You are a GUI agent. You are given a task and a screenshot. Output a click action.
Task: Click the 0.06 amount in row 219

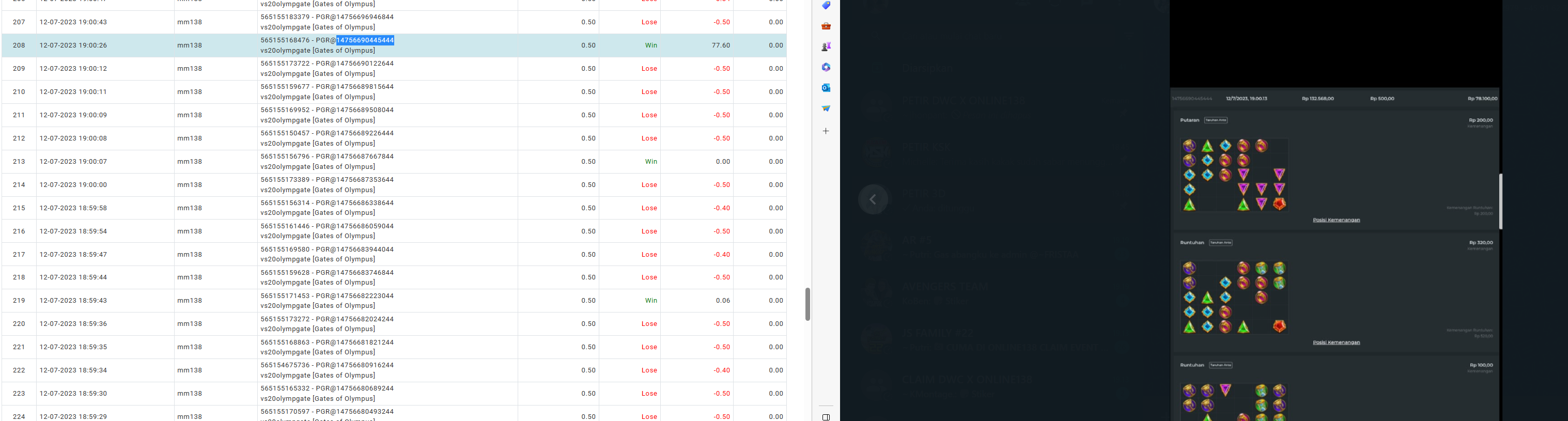pyautogui.click(x=723, y=301)
